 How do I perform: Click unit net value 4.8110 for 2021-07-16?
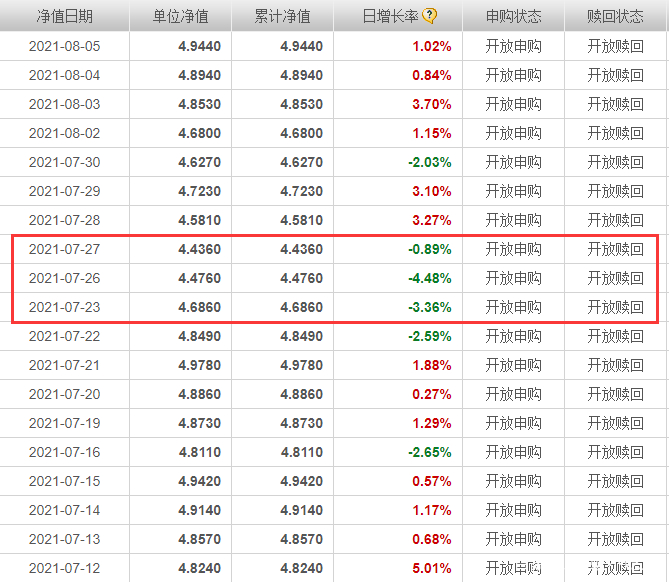[x=200, y=452]
